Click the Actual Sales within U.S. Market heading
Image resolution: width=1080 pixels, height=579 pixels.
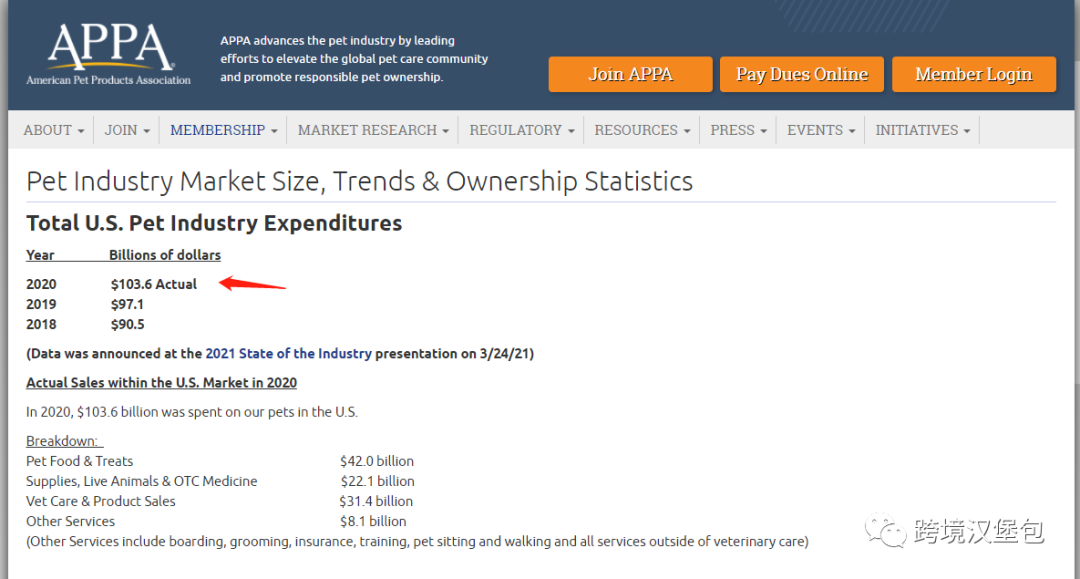[161, 383]
